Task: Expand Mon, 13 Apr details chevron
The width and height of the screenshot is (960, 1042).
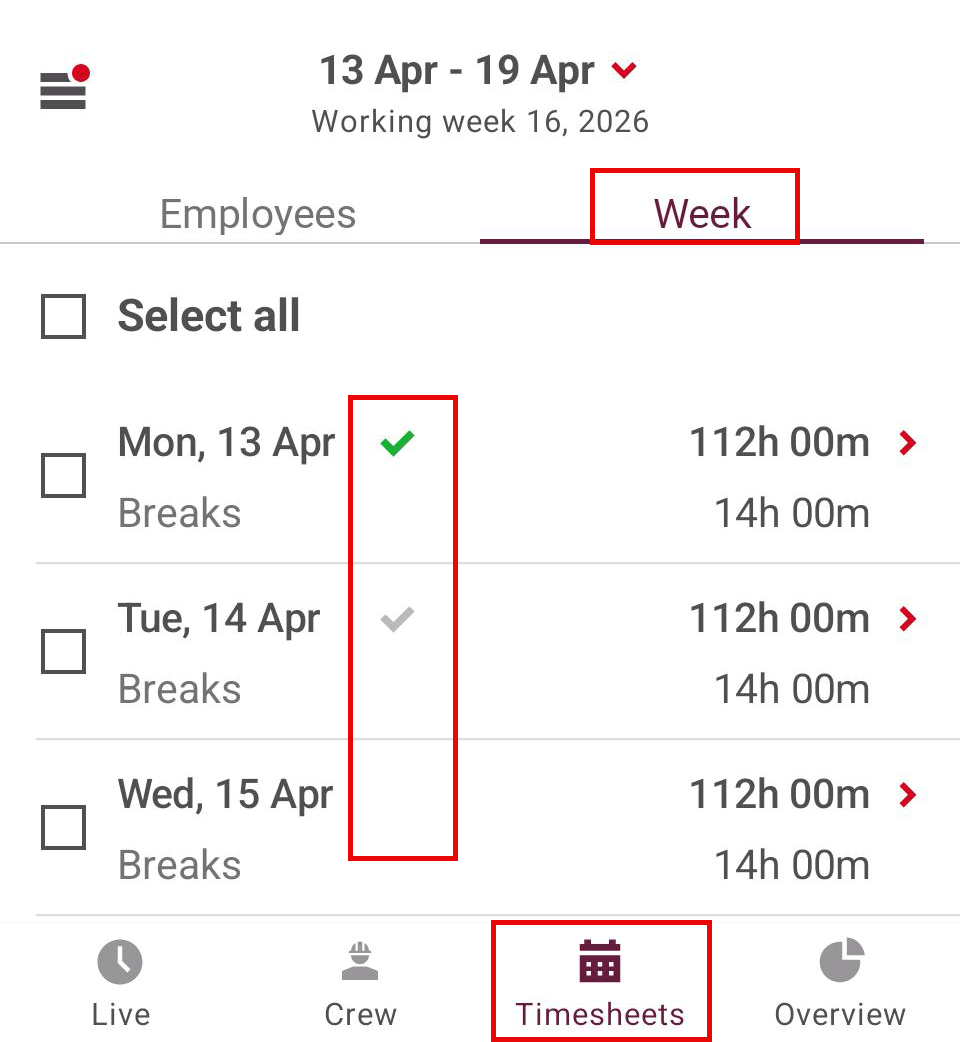Action: (x=907, y=443)
